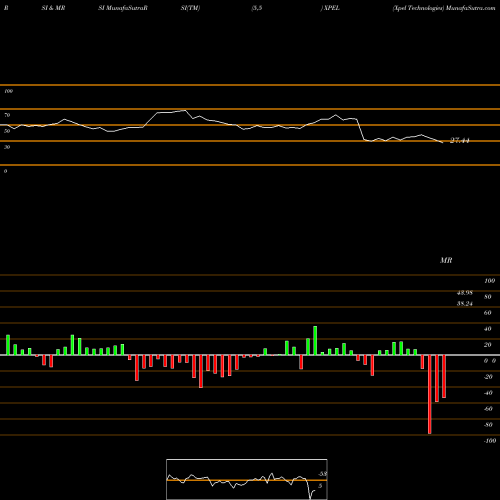500x500 pixels.
Task: Click the -100 label on the MR axis
Action: click(490, 441)
